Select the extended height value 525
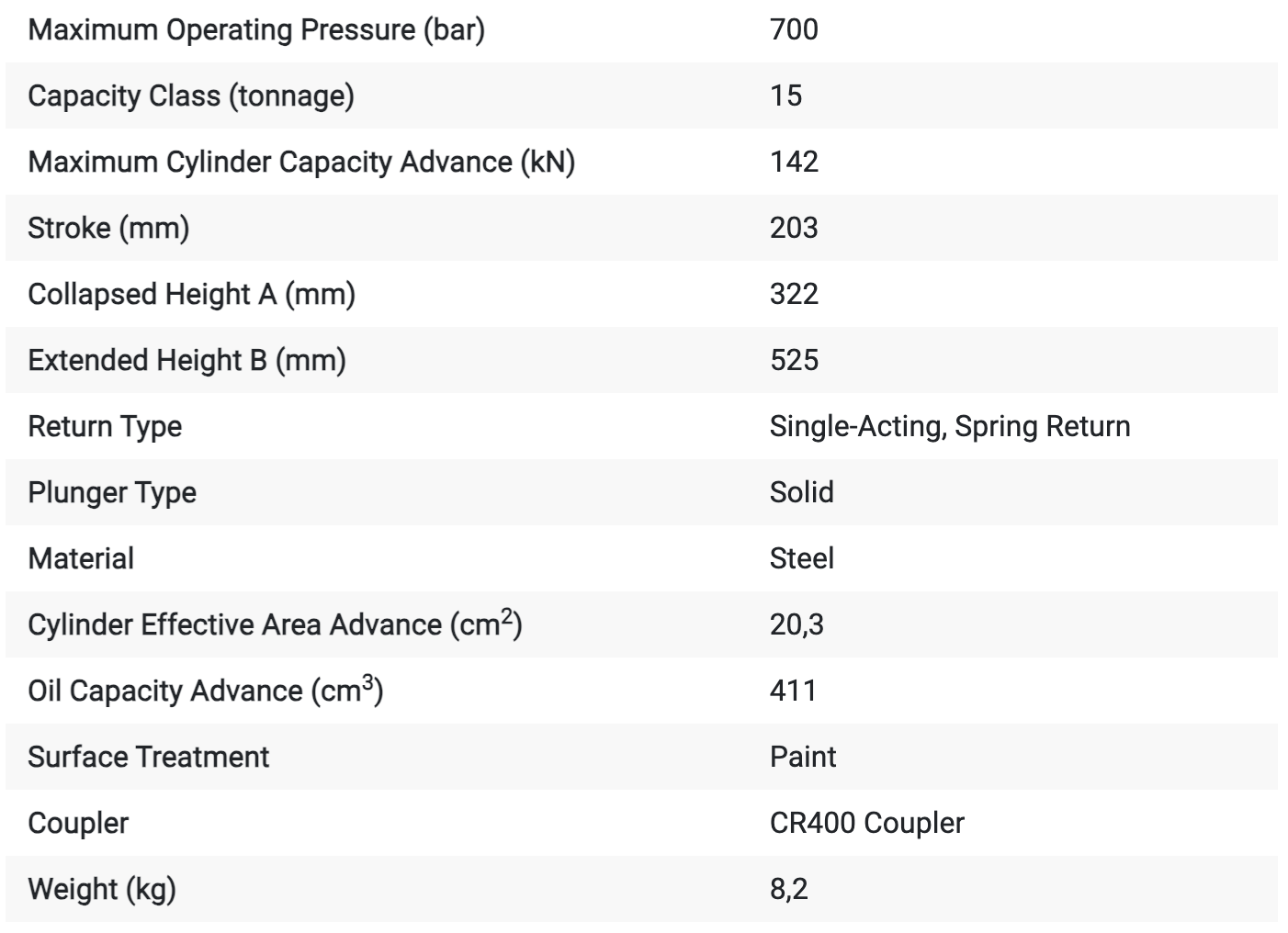The height and width of the screenshot is (933, 1288). (794, 360)
